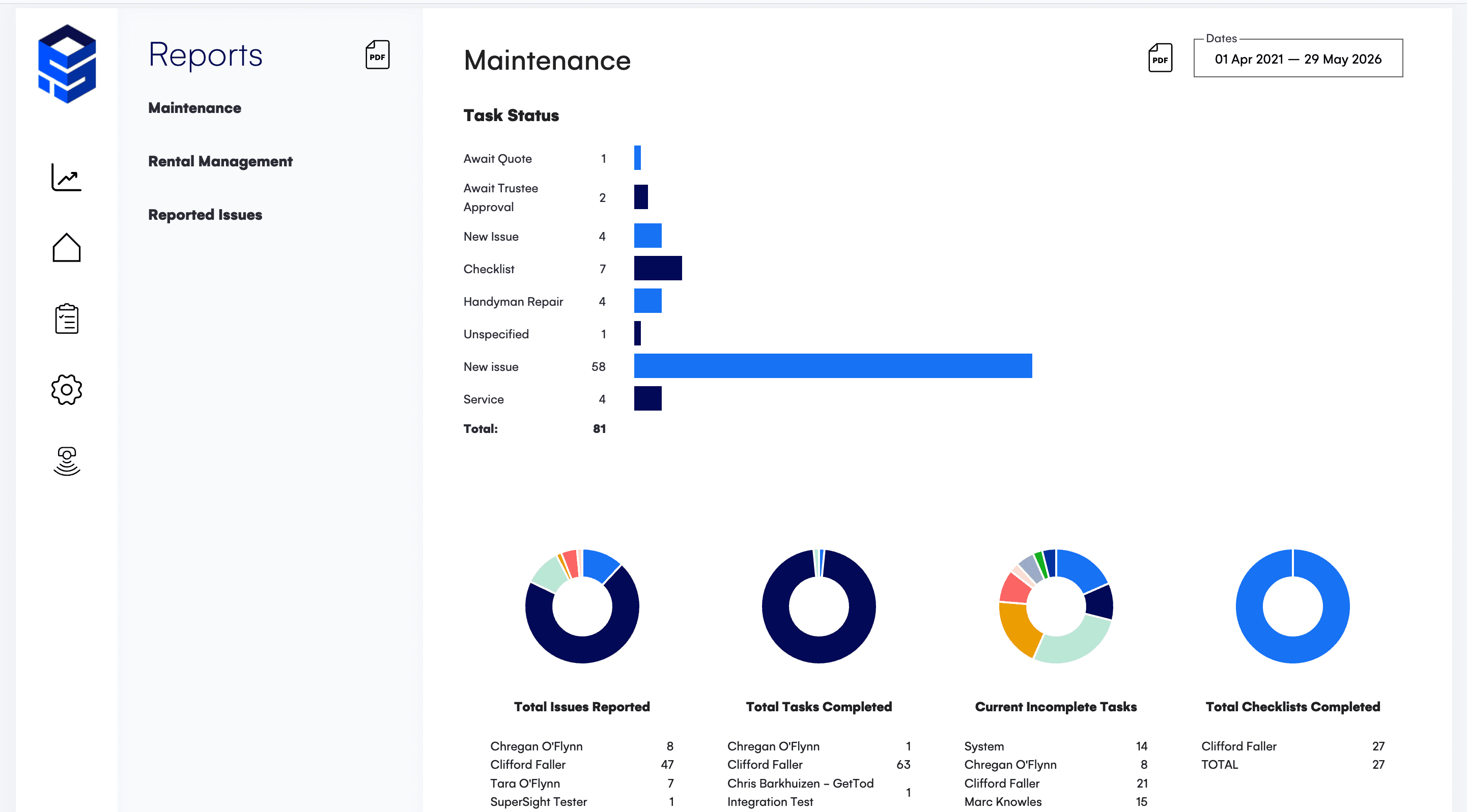Image resolution: width=1467 pixels, height=812 pixels.
Task: Select the Reported Issues report
Action: coord(205,215)
